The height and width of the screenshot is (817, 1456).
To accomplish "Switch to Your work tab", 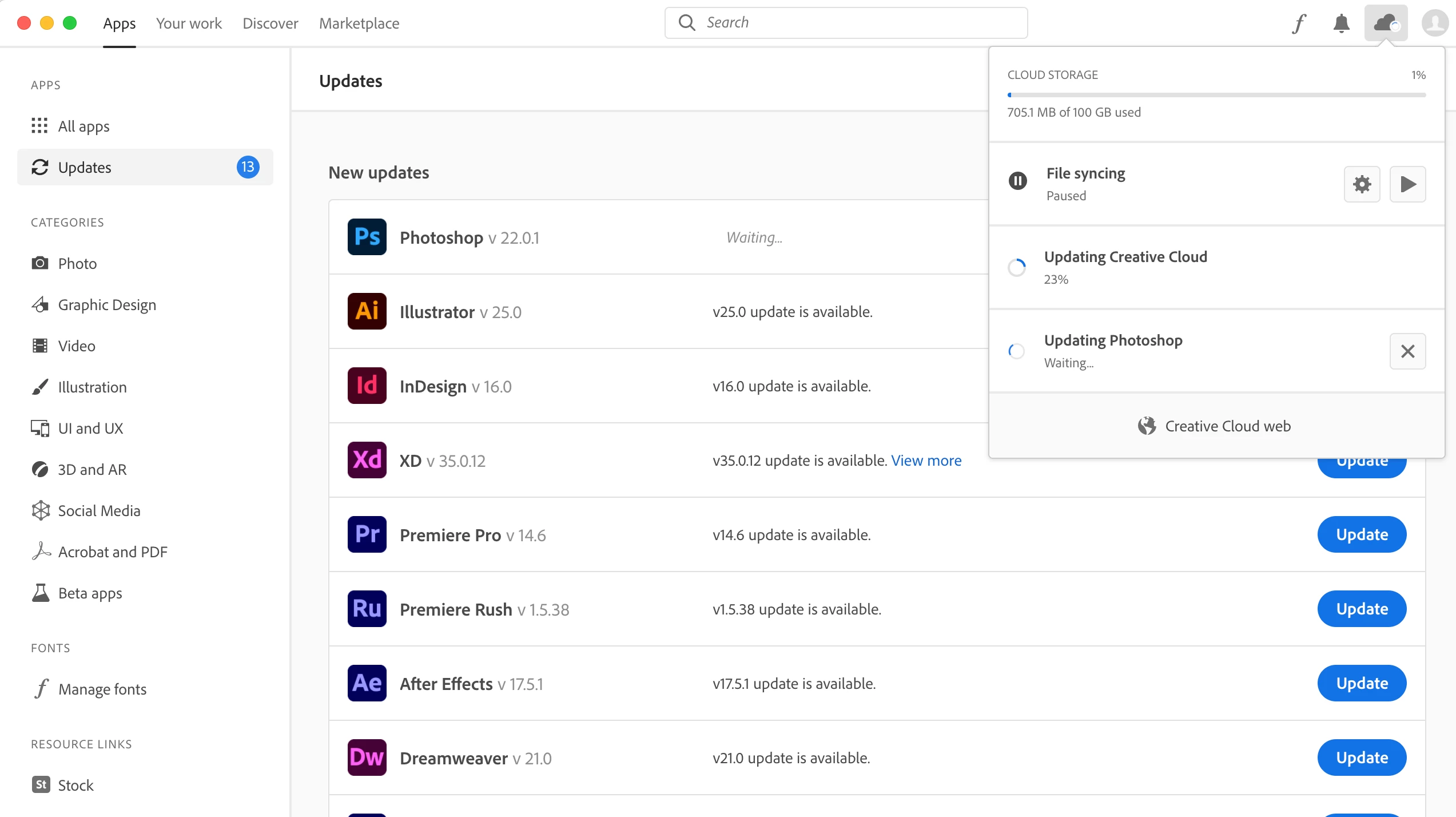I will pyautogui.click(x=189, y=23).
